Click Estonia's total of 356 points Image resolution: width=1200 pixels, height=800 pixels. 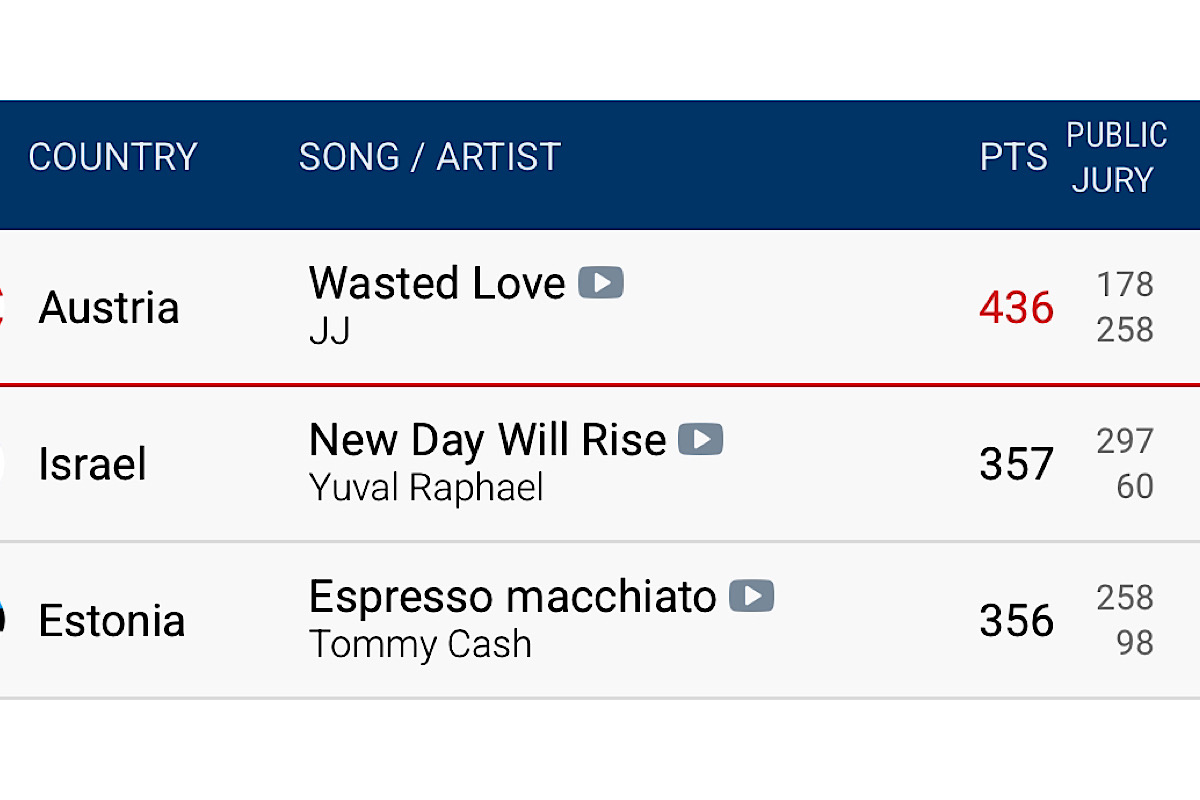click(1016, 621)
